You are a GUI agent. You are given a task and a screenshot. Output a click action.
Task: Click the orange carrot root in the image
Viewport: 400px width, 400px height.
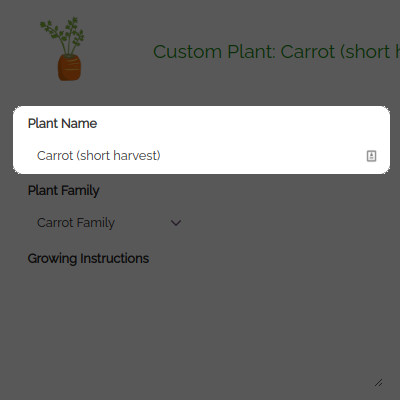(69, 68)
